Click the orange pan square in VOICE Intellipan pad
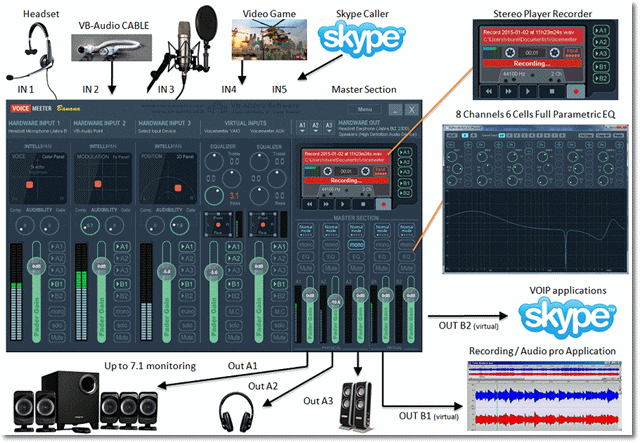 29,185
